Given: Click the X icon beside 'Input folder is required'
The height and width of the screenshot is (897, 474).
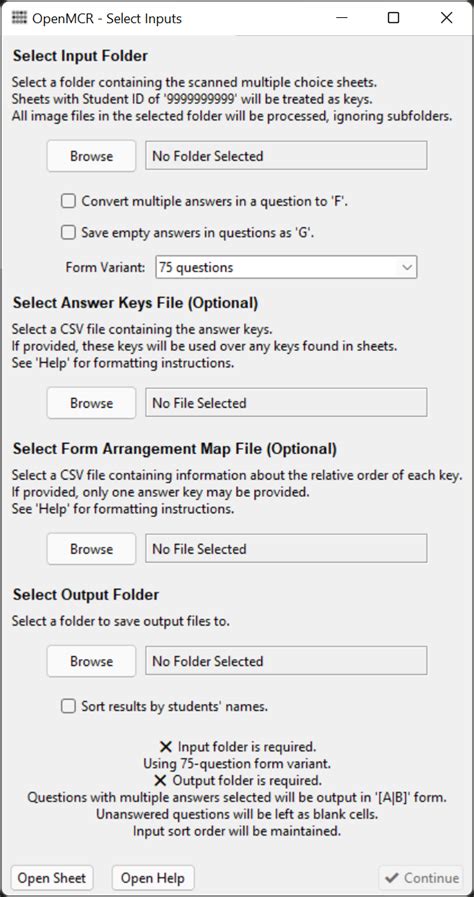Looking at the screenshot, I should click(166, 747).
